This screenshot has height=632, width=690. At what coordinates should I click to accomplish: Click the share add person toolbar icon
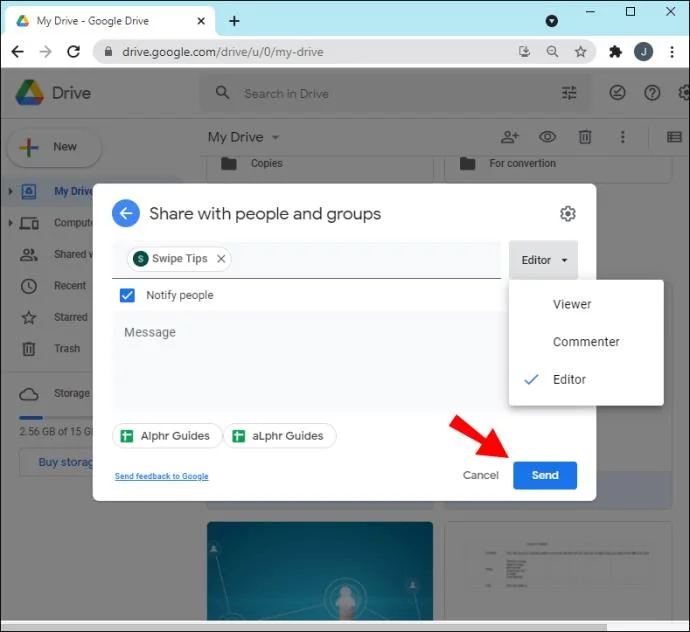[x=510, y=137]
